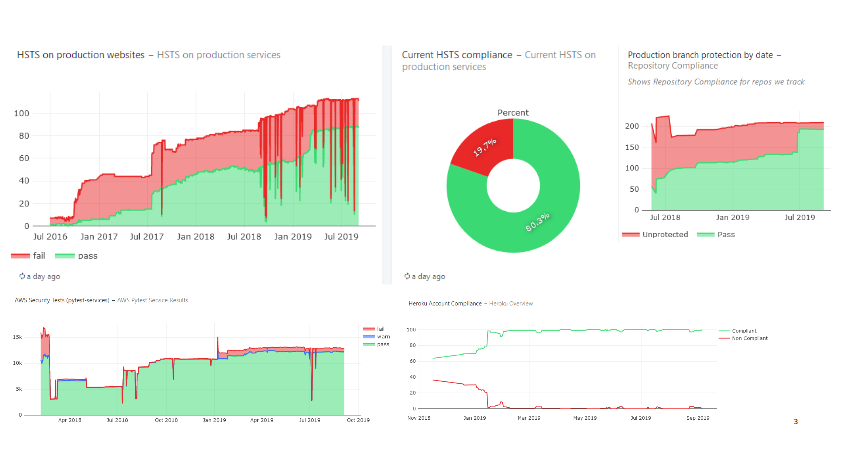
Task: Click refresh icon under Current HSTS compliance donut
Action: [x=407, y=276]
